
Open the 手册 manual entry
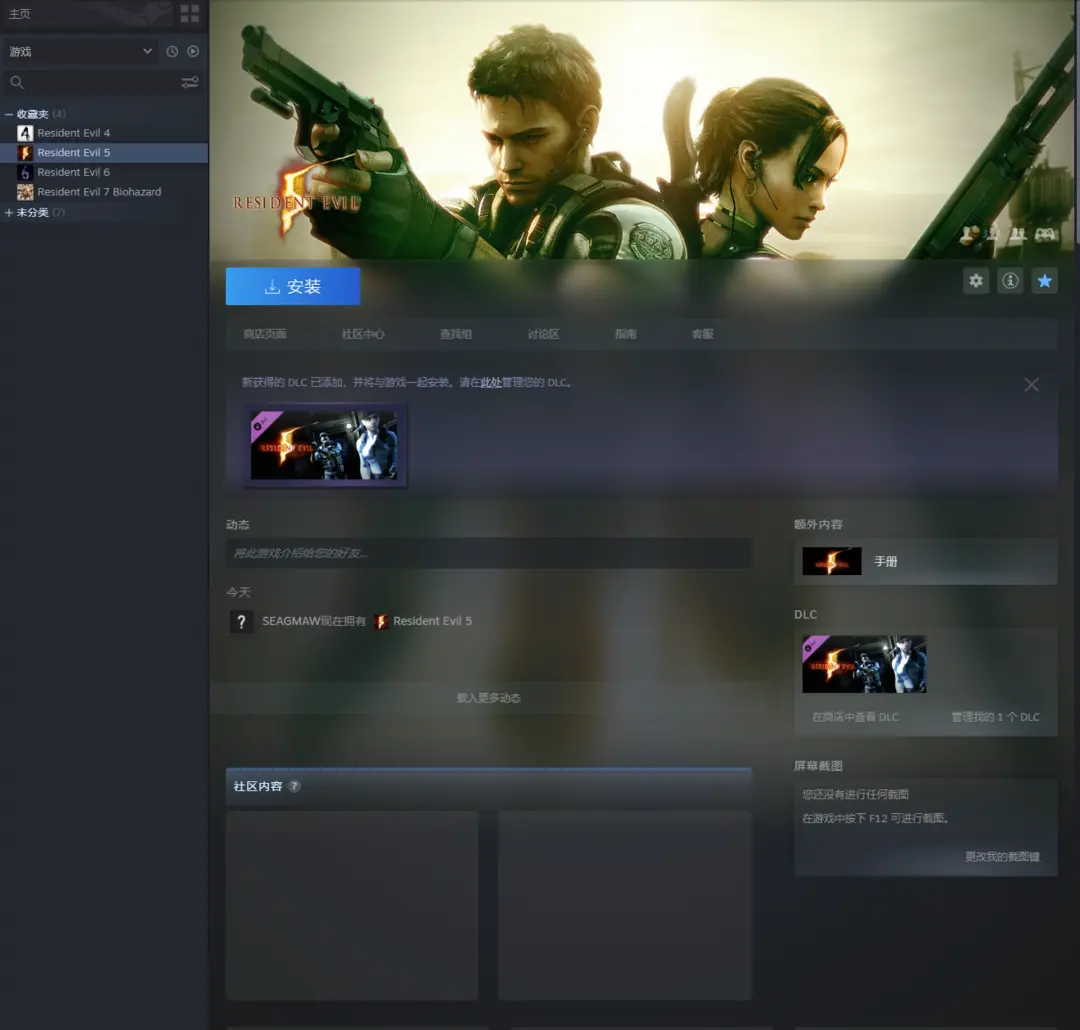(x=925, y=562)
